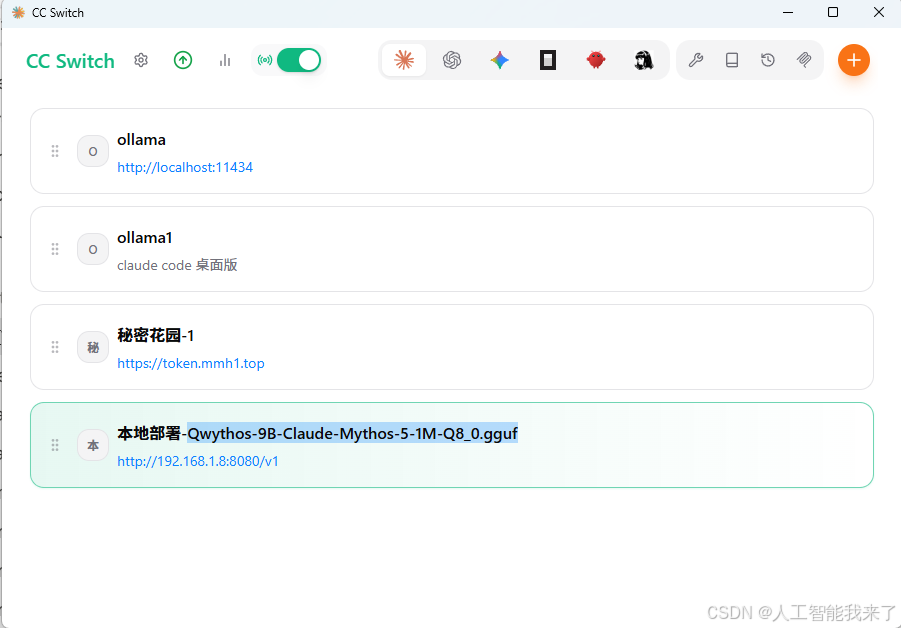Click the 'O' avatar of ollama
901x628 pixels.
coord(93,151)
